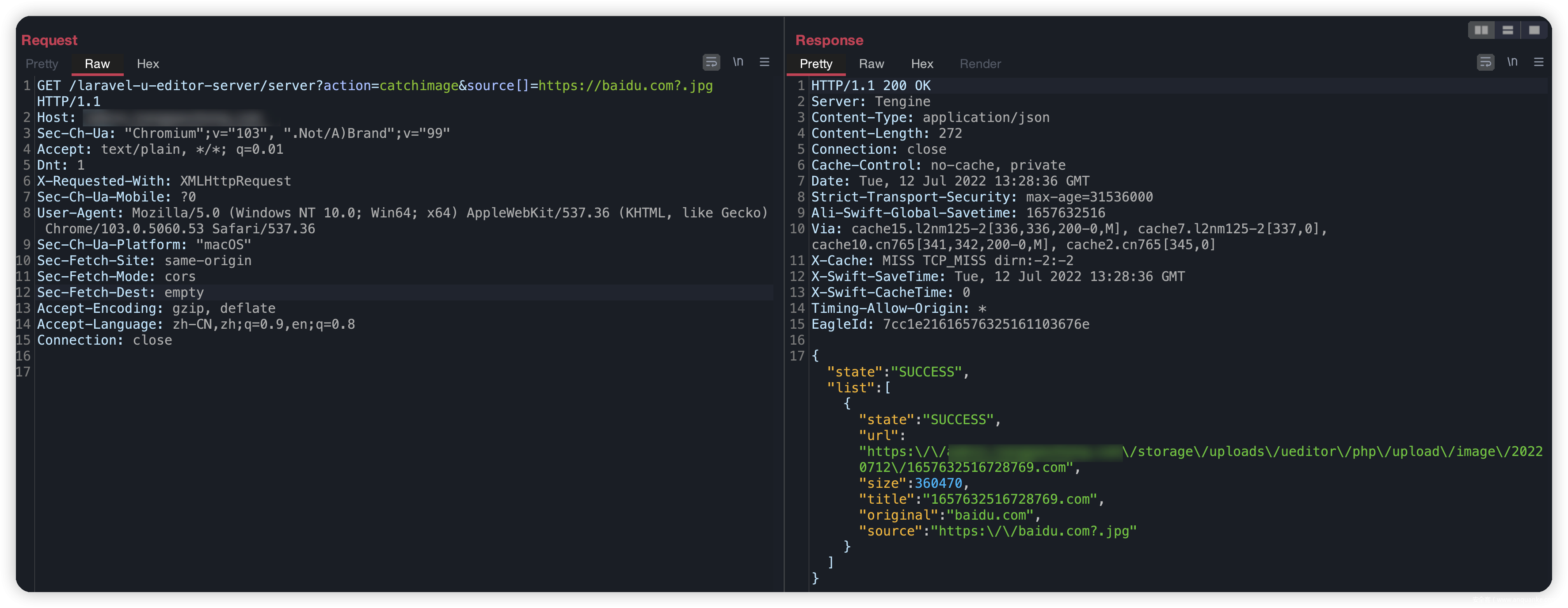Open Request panel hamburger options menu
This screenshot has width=1568, height=608.
coord(765,62)
